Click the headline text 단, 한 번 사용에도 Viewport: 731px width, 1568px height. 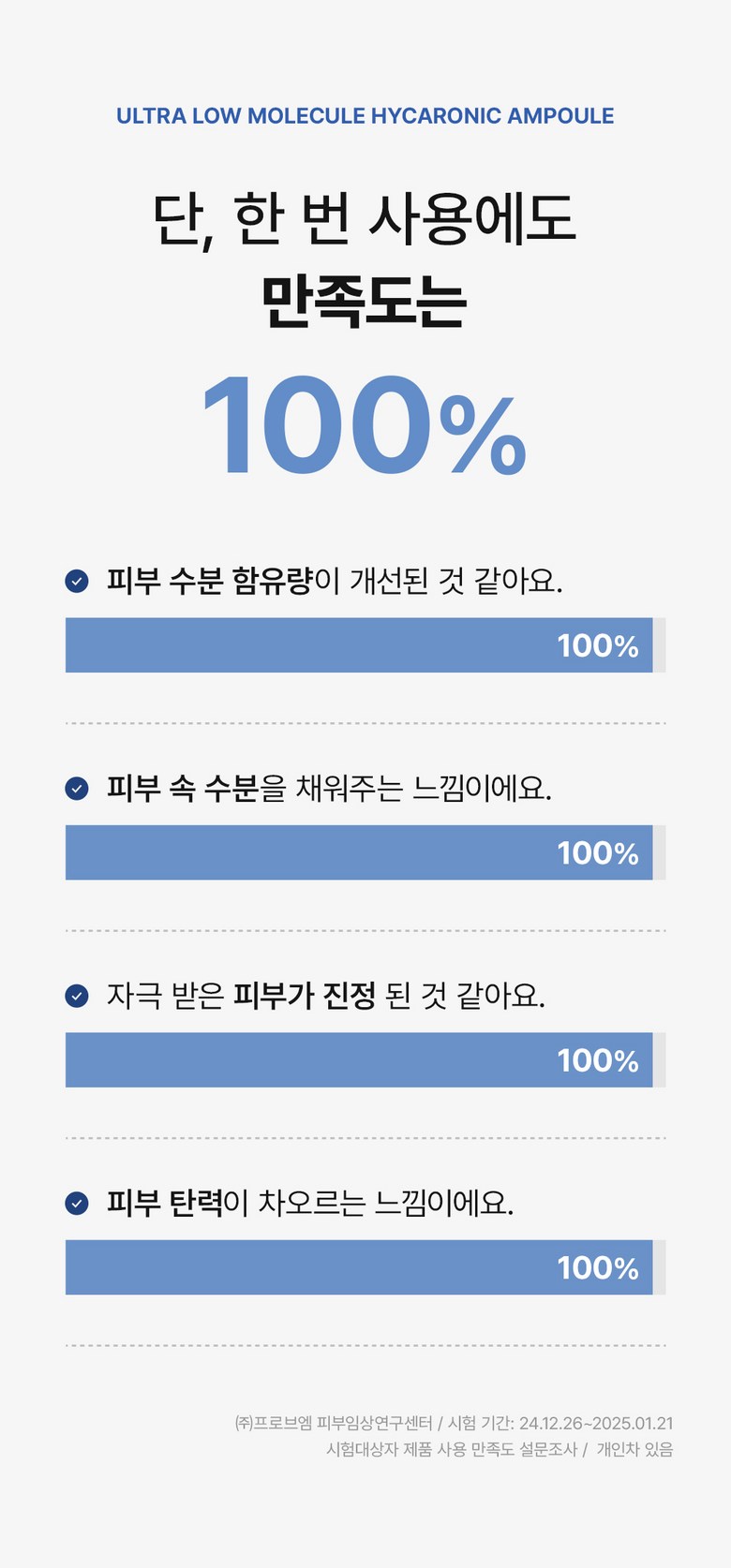point(364,219)
